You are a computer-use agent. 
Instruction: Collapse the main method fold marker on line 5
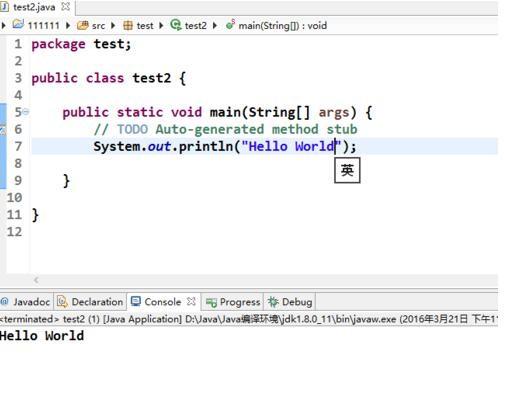(x=26, y=112)
